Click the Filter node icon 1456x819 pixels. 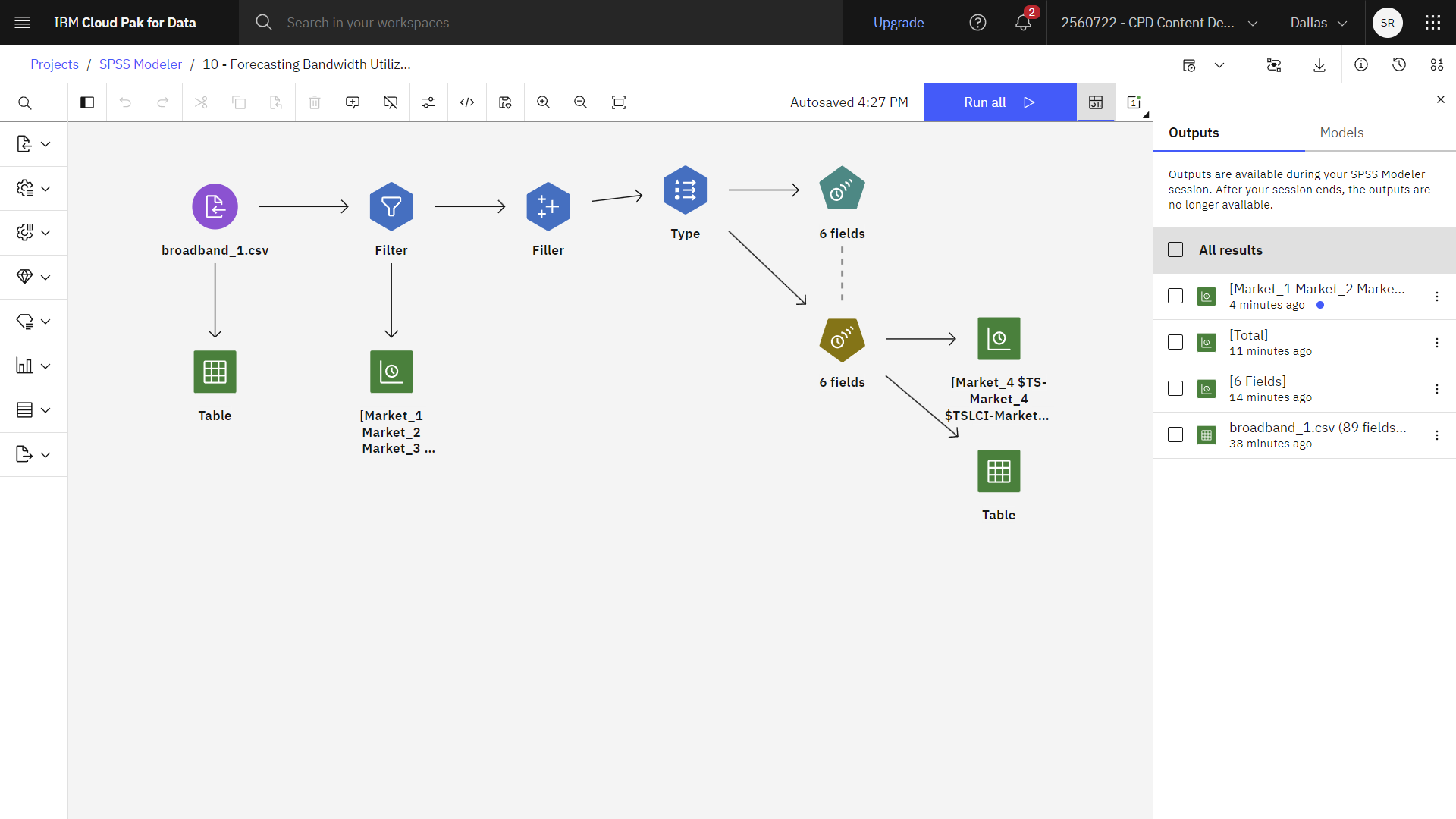(391, 206)
